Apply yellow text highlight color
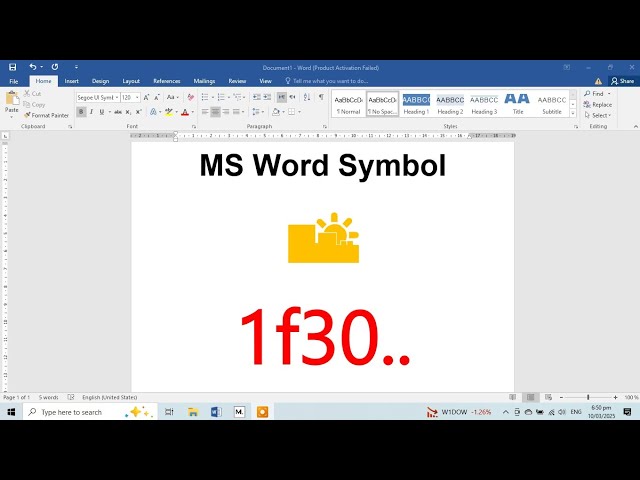 coord(169,112)
